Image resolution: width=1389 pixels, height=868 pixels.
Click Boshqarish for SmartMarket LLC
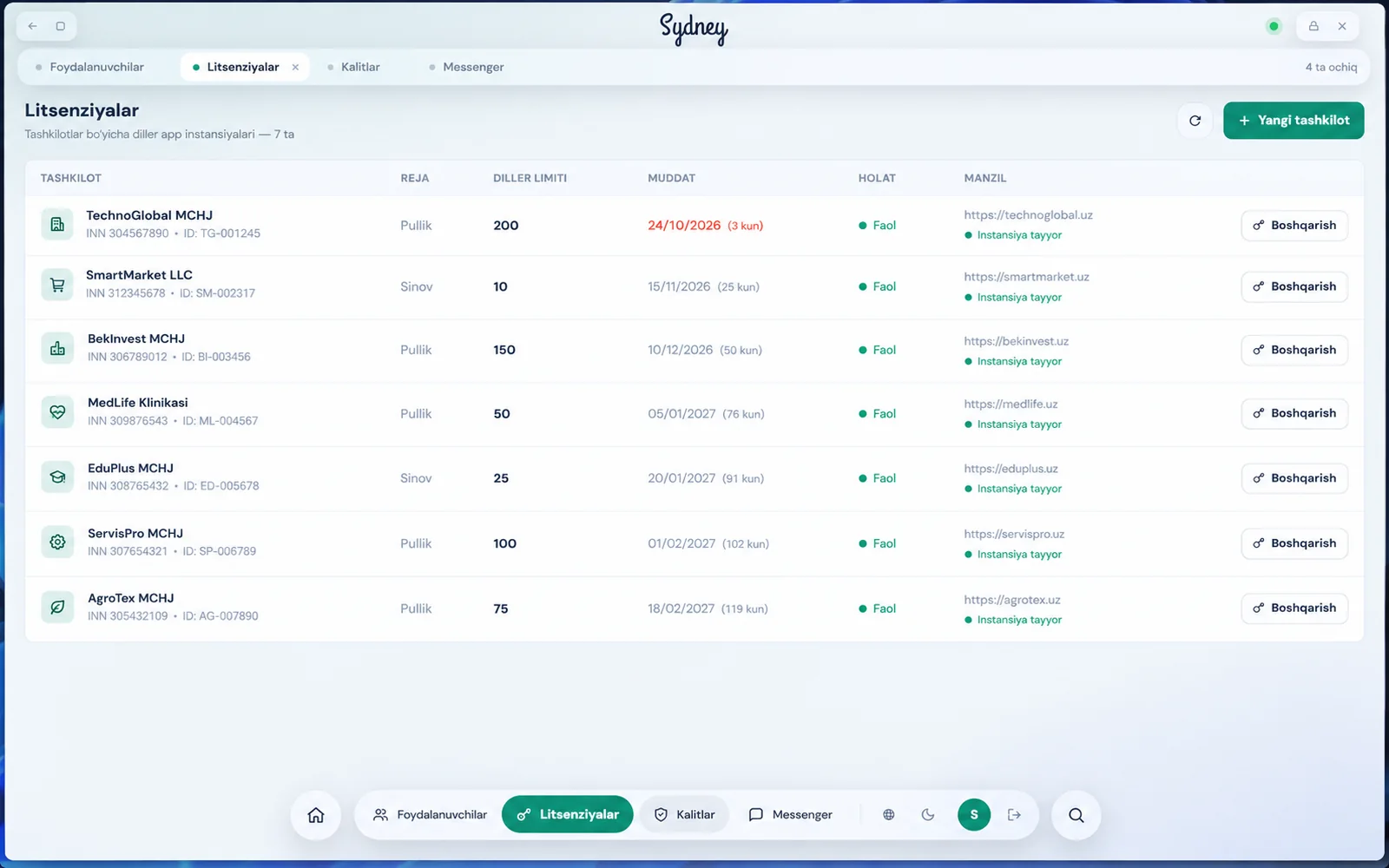coord(1294,286)
